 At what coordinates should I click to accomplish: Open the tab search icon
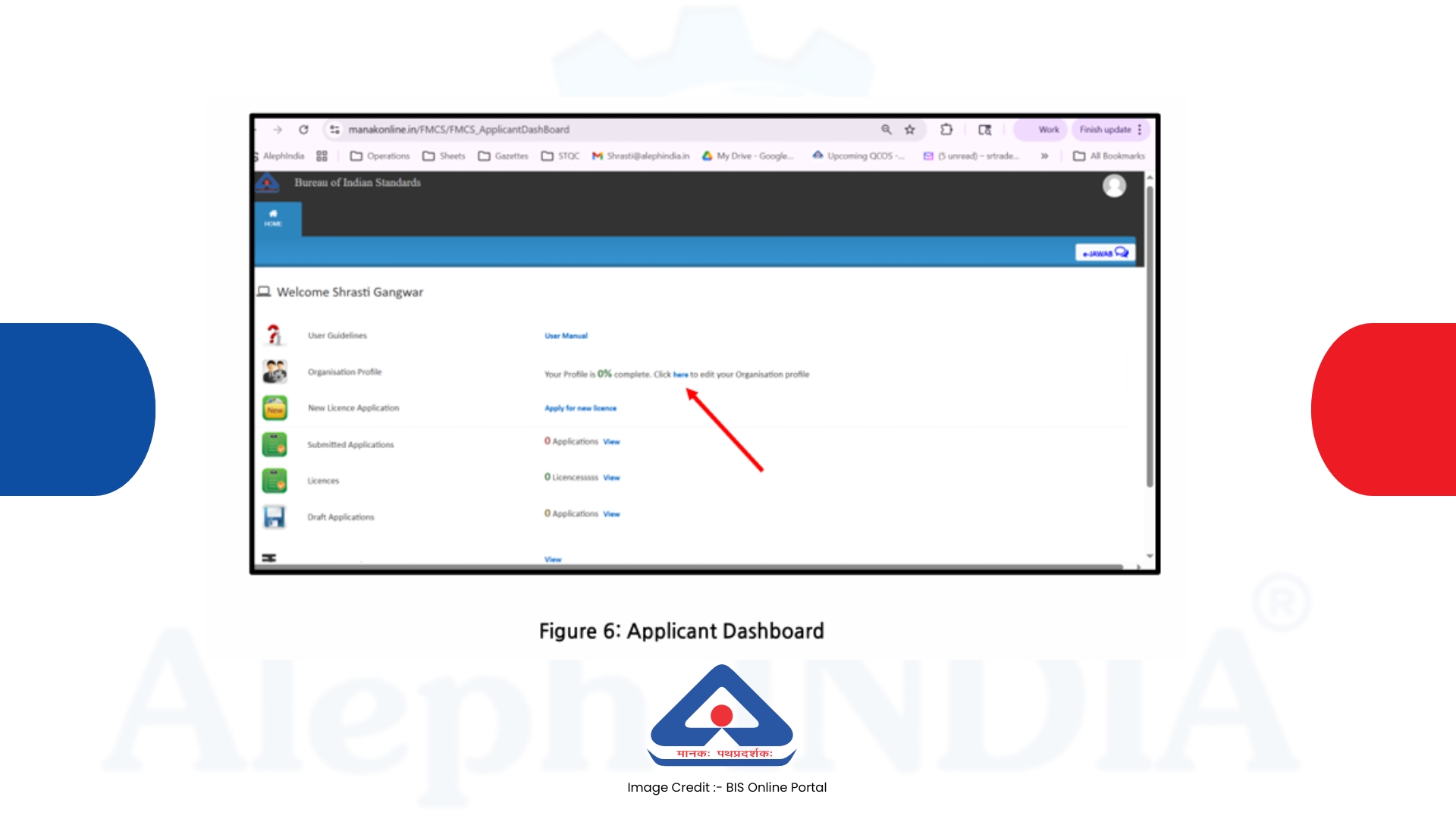[985, 130]
